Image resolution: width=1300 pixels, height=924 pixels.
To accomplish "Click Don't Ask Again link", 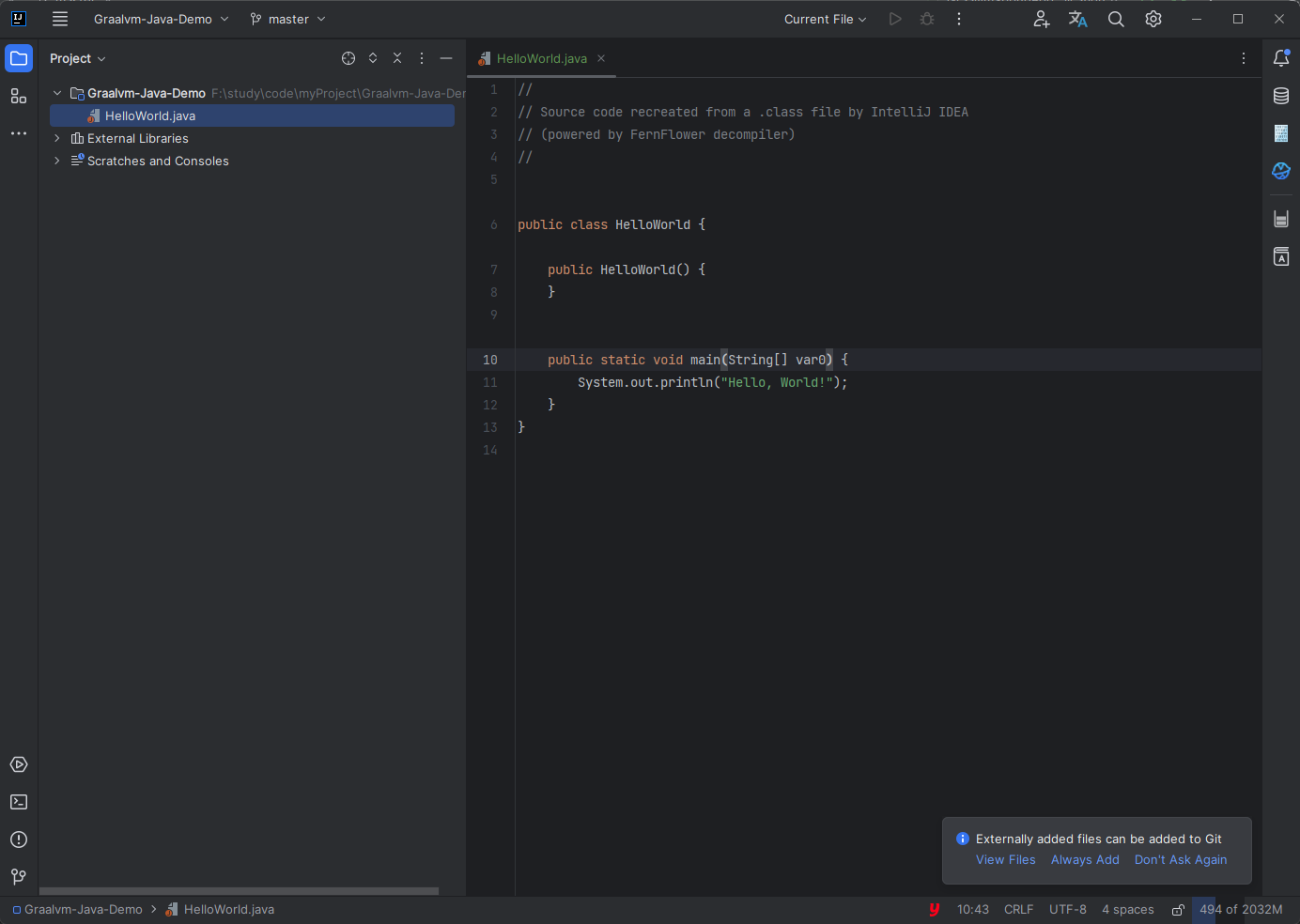I will click(x=1181, y=860).
